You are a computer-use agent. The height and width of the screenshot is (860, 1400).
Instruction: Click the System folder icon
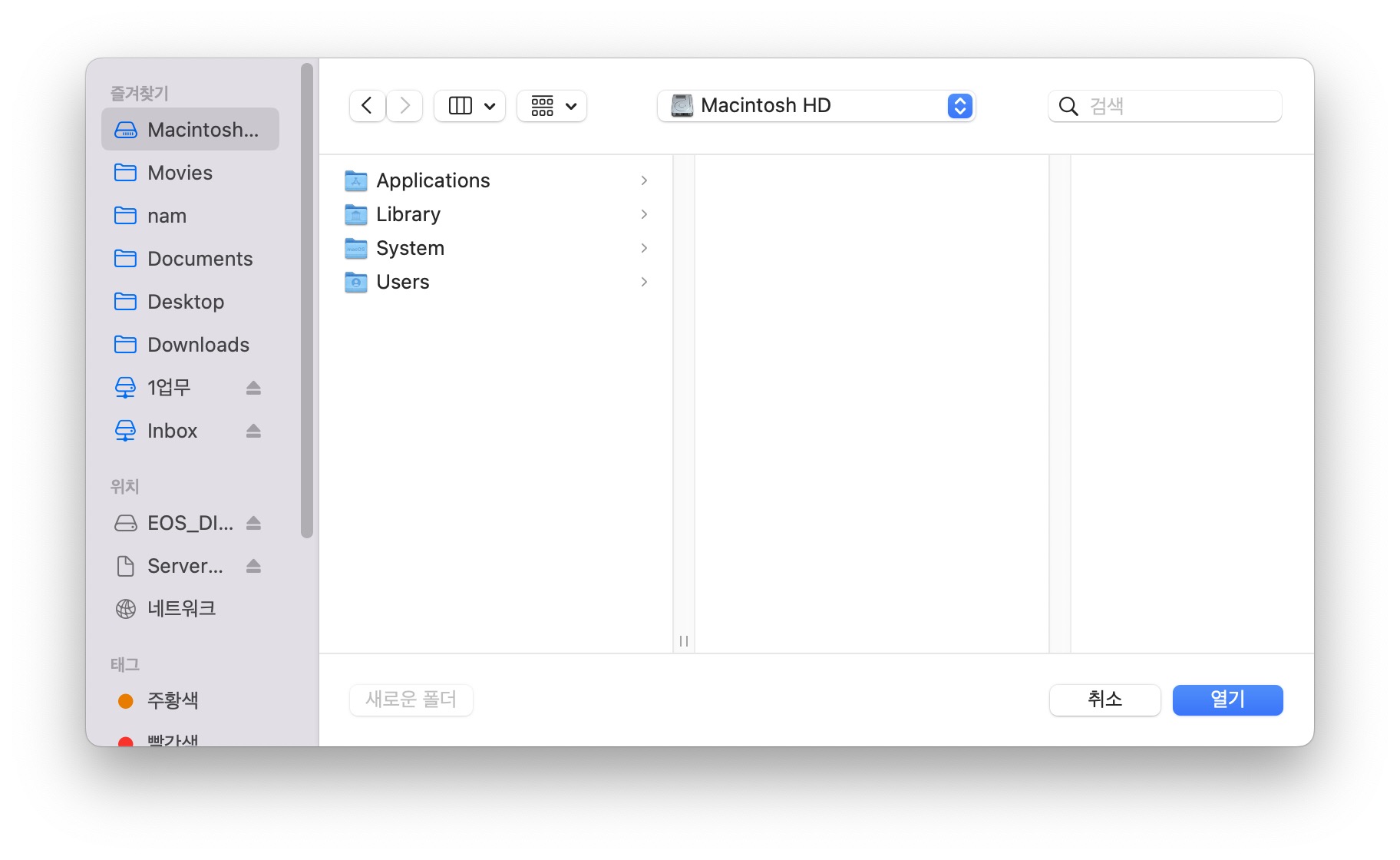pyautogui.click(x=356, y=248)
